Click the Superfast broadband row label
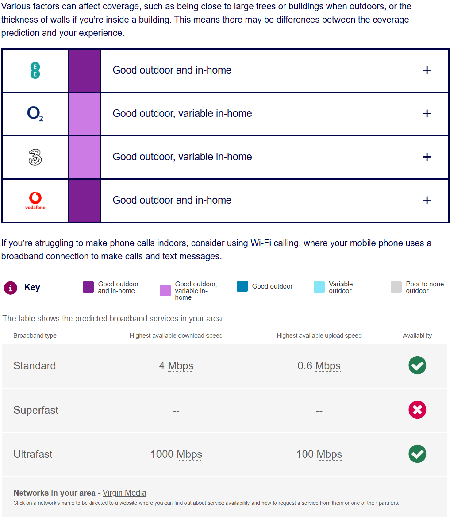Viewport: 451px width, 520px height. point(36,410)
